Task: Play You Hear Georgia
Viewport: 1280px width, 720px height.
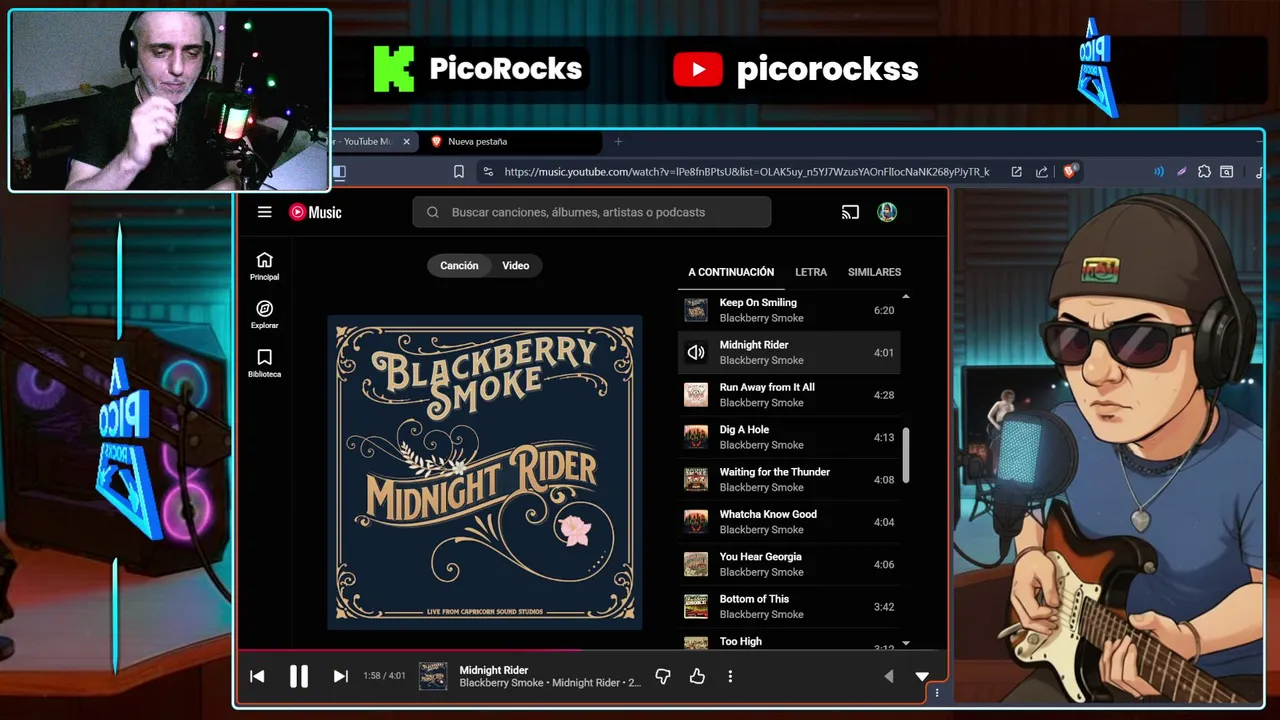Action: (789, 564)
